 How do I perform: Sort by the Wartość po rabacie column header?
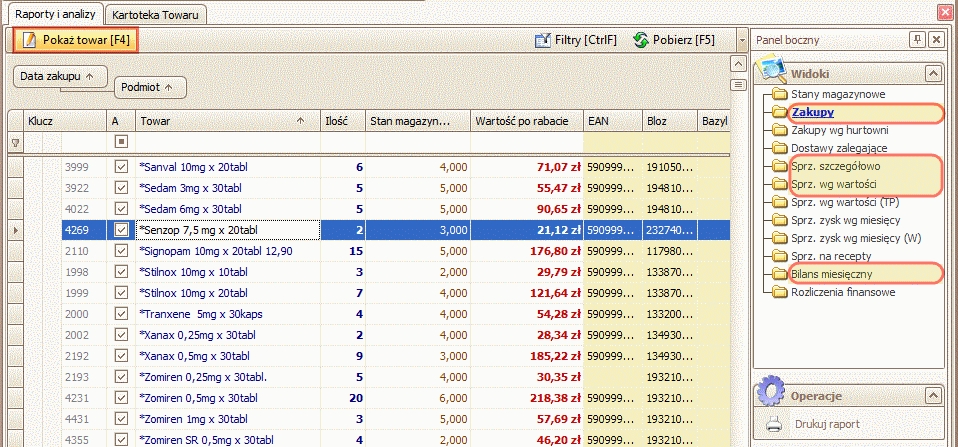tap(526, 120)
